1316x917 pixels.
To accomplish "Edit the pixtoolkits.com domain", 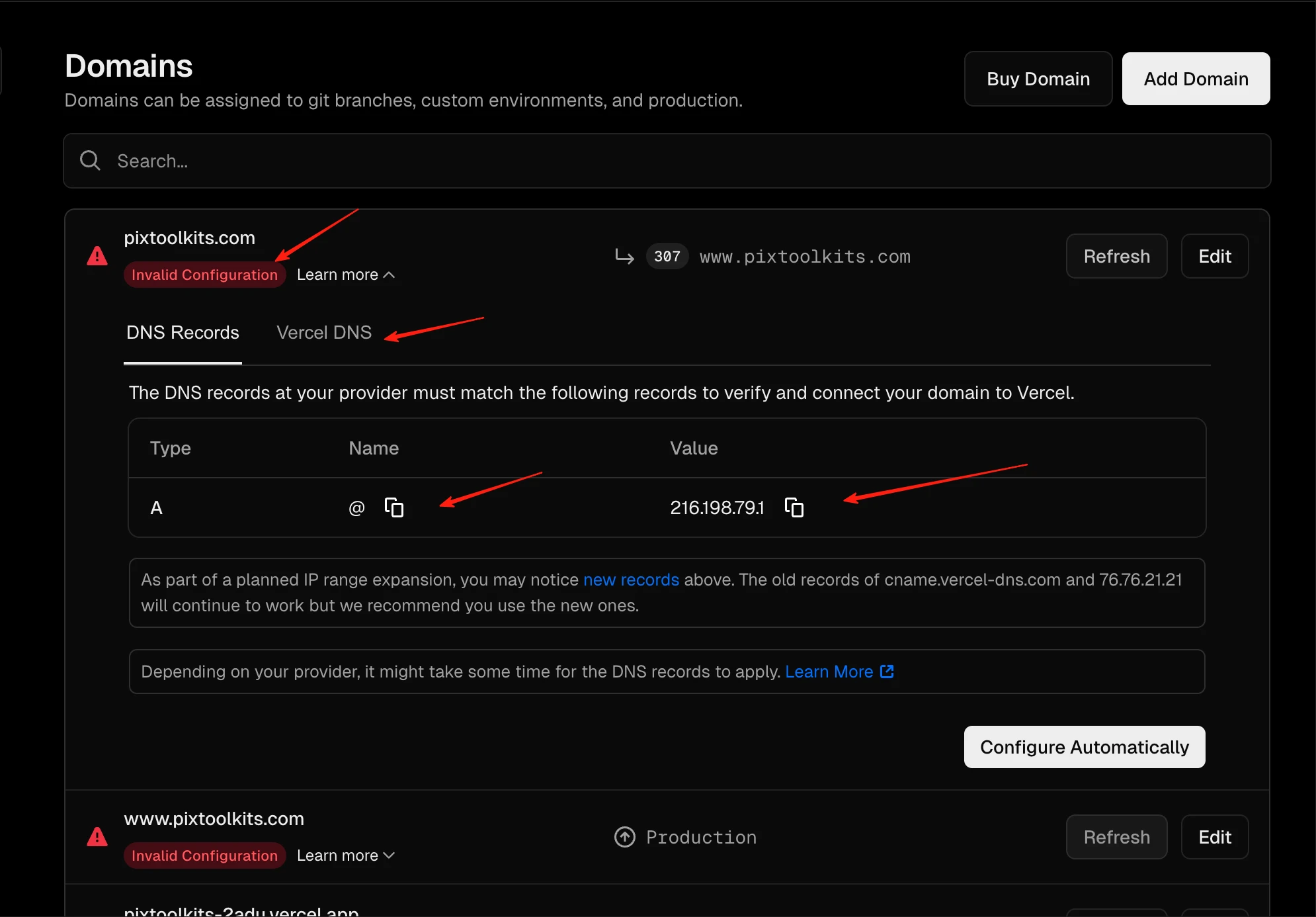I will tap(1215, 256).
